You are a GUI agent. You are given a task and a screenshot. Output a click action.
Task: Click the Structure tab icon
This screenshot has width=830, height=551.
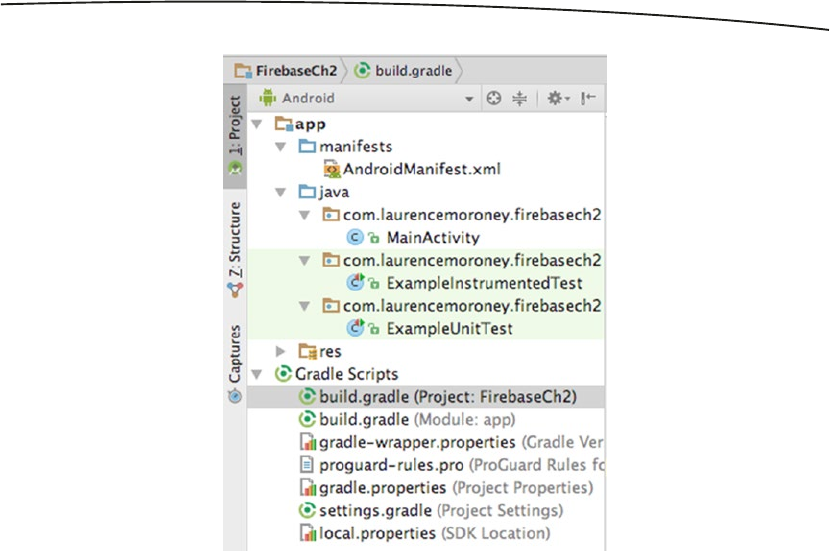click(235, 290)
